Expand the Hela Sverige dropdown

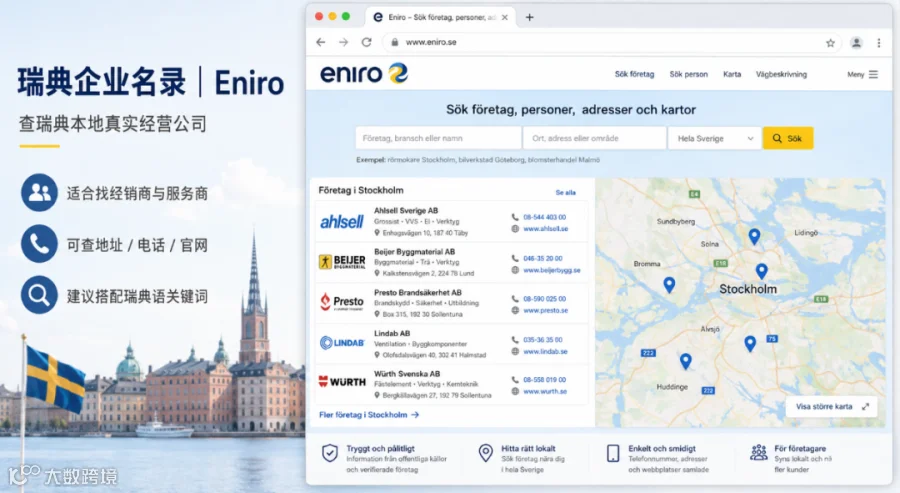[x=715, y=138]
